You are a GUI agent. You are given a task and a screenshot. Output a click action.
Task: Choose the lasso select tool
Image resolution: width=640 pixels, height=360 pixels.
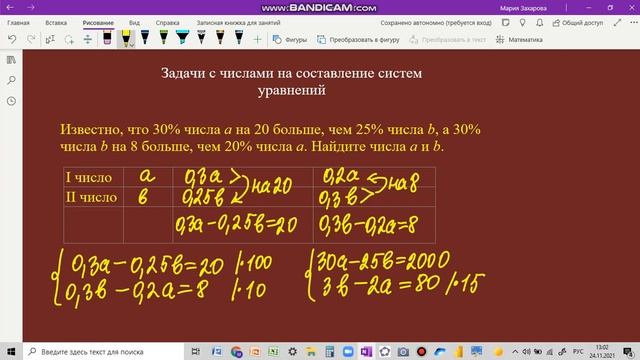[x=69, y=40]
